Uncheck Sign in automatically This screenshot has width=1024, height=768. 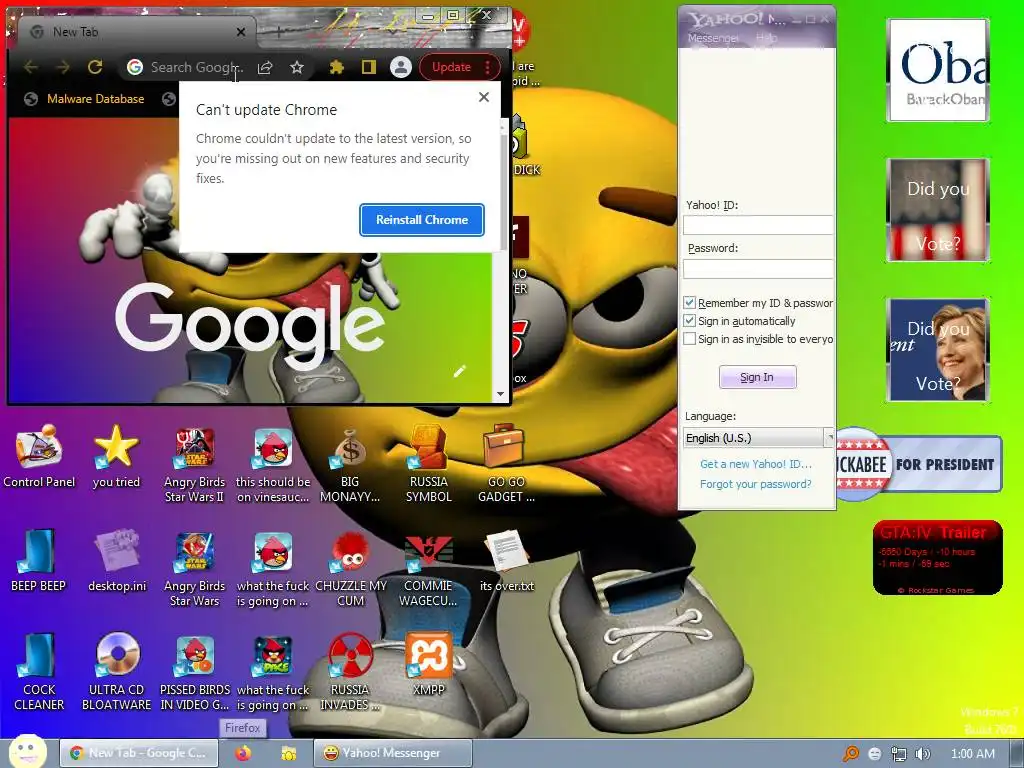[689, 321]
